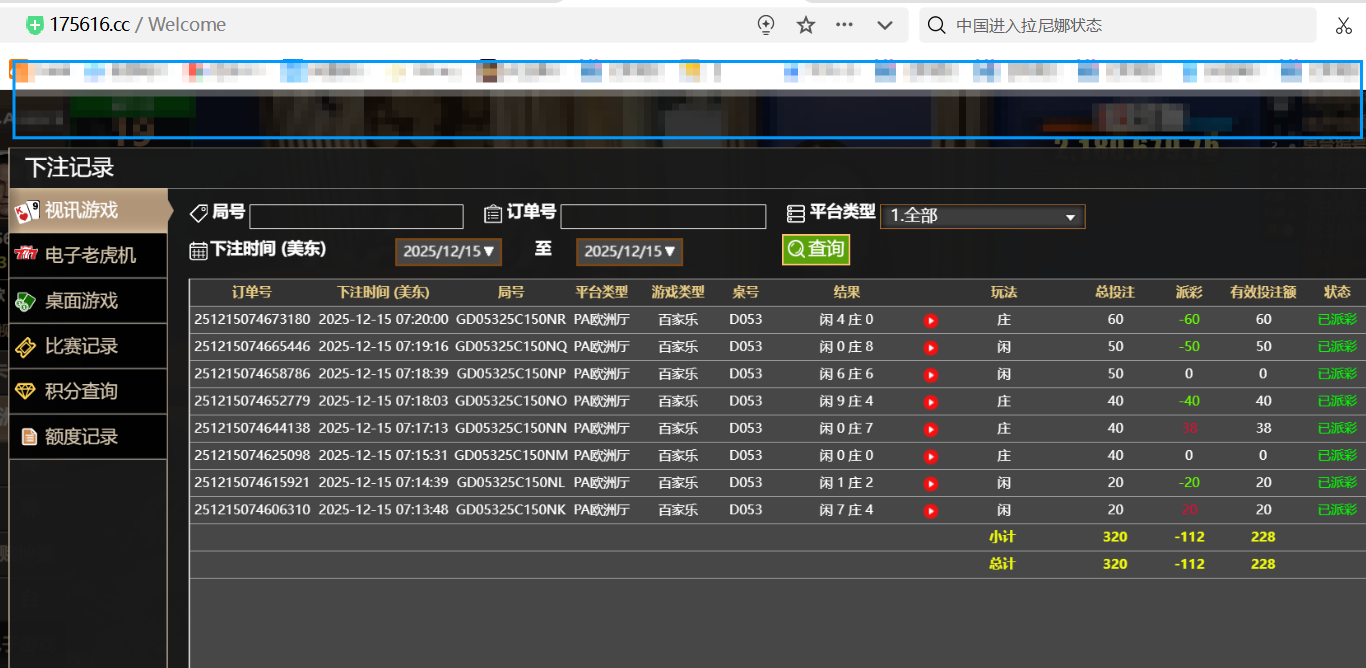Viewport: 1366px width, 668px height.
Task: Switch to the 电子老虎机 tab
Action: click(x=88, y=255)
